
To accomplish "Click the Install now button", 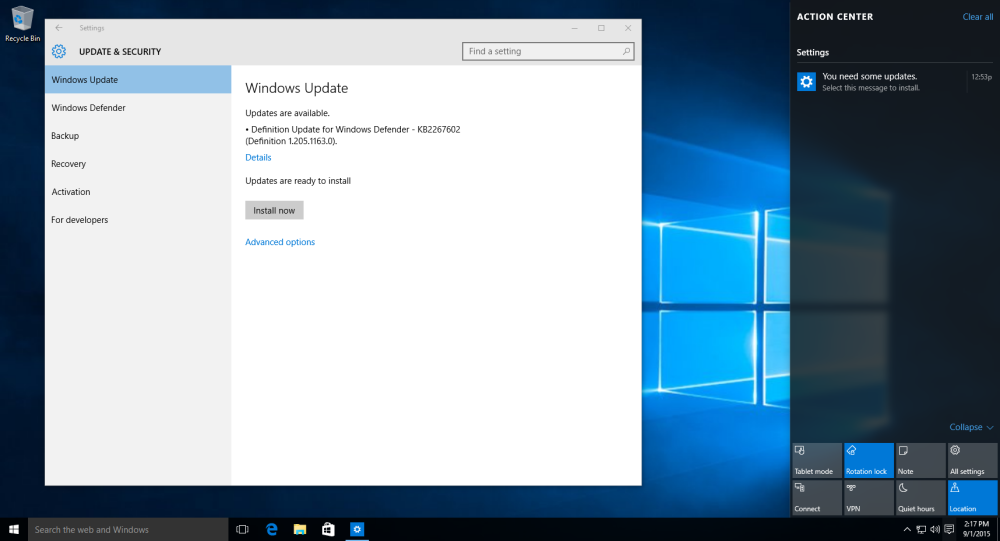I will [x=274, y=211].
